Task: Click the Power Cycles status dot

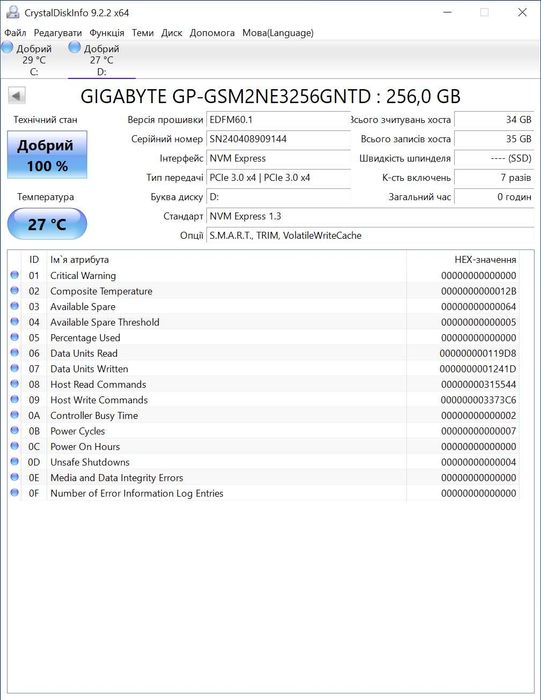Action: point(14,431)
